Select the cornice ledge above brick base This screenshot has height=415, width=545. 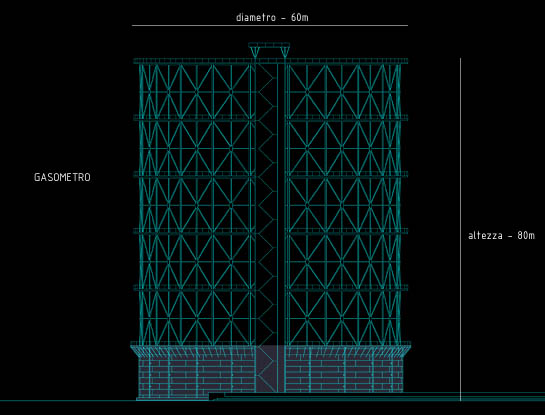point(270,350)
